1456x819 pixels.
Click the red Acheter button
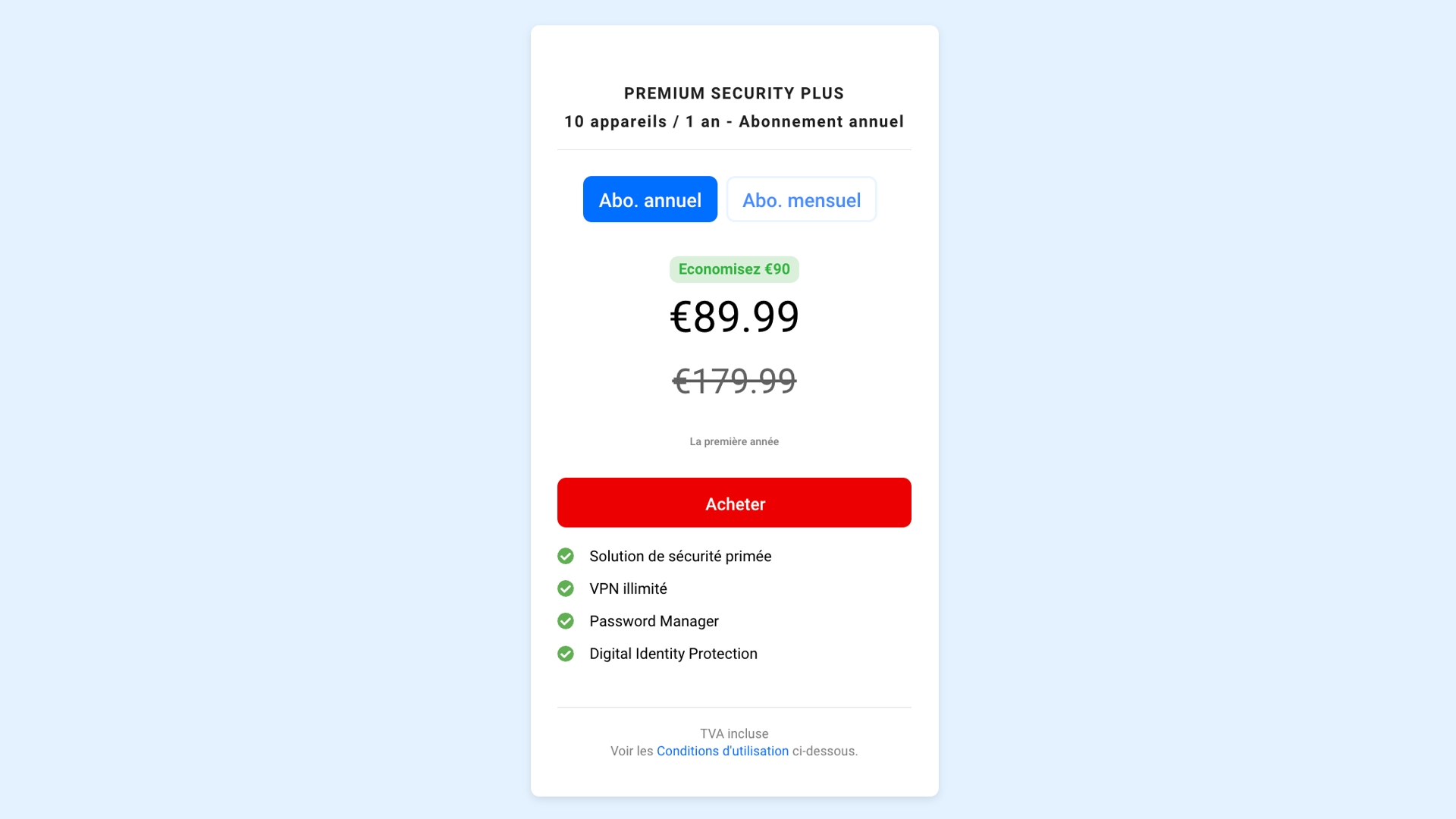click(x=734, y=503)
